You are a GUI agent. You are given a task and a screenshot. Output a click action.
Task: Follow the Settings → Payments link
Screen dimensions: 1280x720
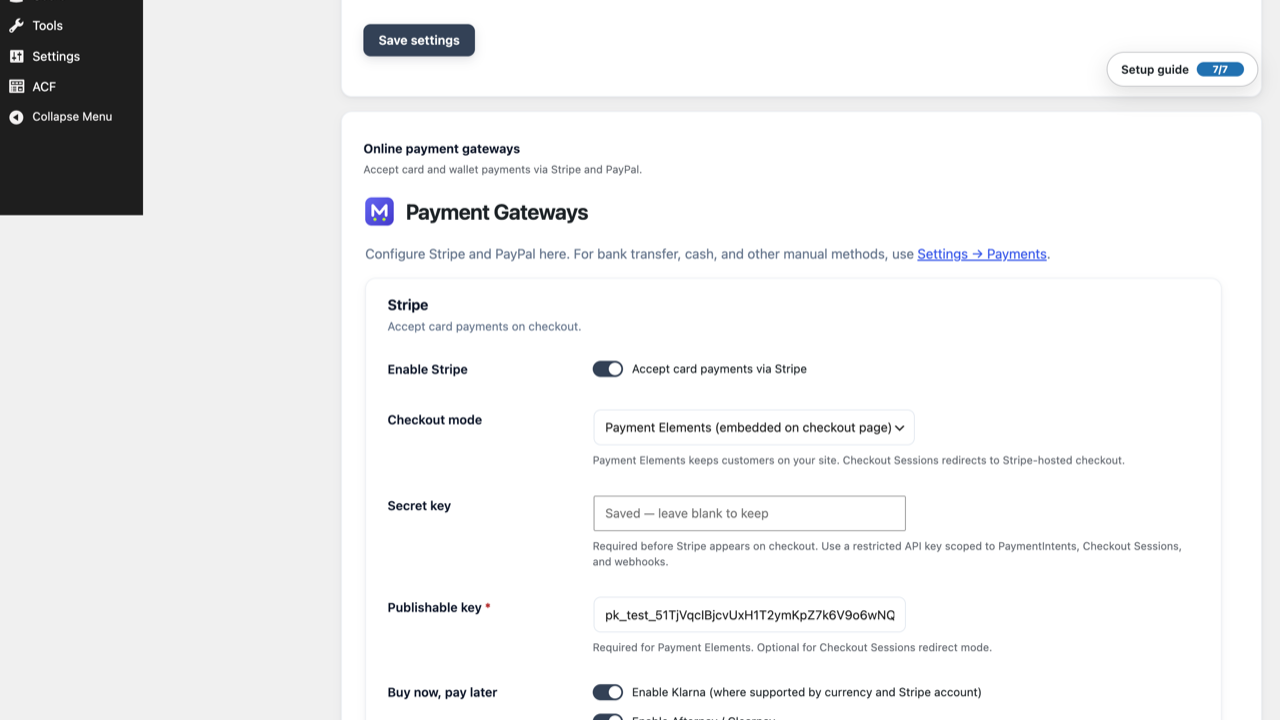tap(982, 254)
